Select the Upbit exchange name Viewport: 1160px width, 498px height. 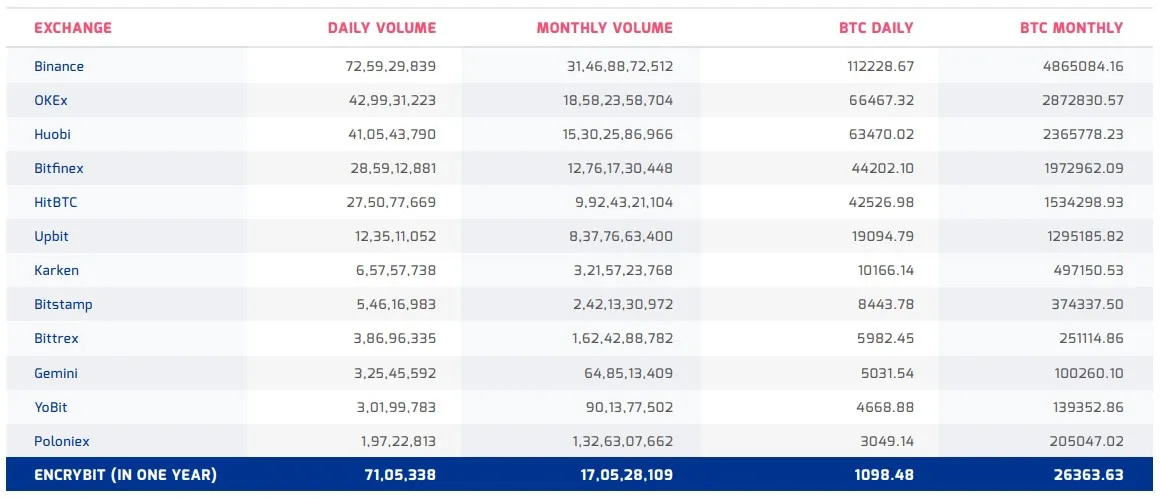coord(52,236)
